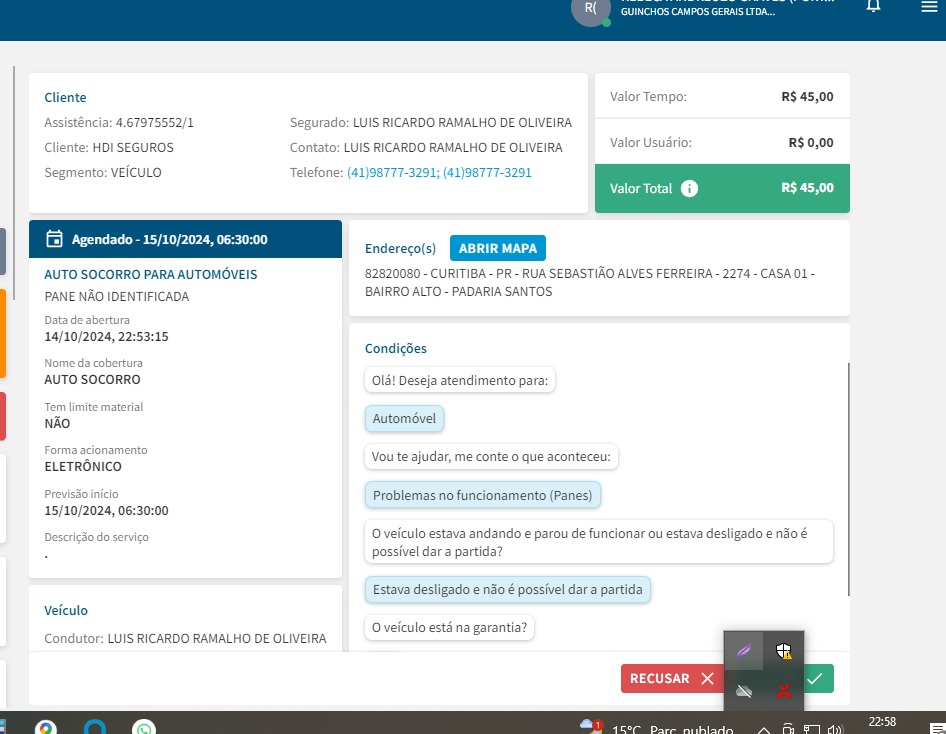Click Vou te ajudar, me conte message

491,457
